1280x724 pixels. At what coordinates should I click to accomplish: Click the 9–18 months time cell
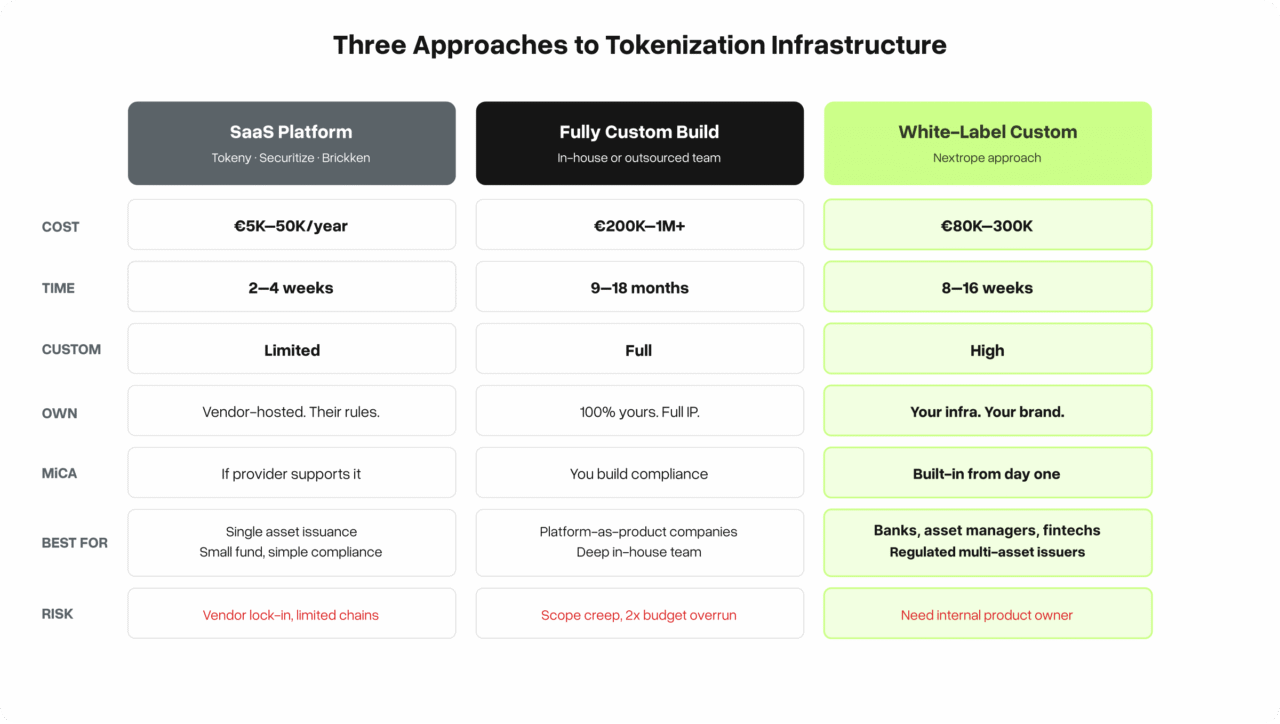[x=639, y=287]
